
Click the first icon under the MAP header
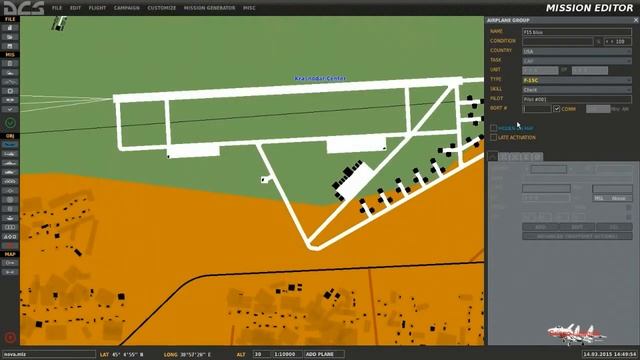point(10,263)
